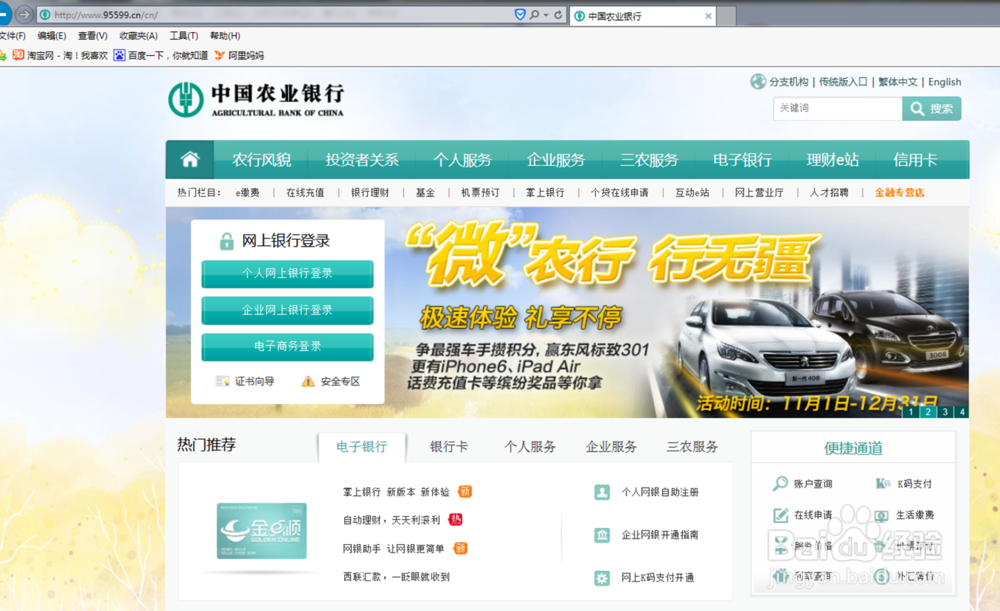Image resolution: width=1000 pixels, height=611 pixels.
Task: Click the 金融专营店 link
Action: pyautogui.click(x=899, y=193)
